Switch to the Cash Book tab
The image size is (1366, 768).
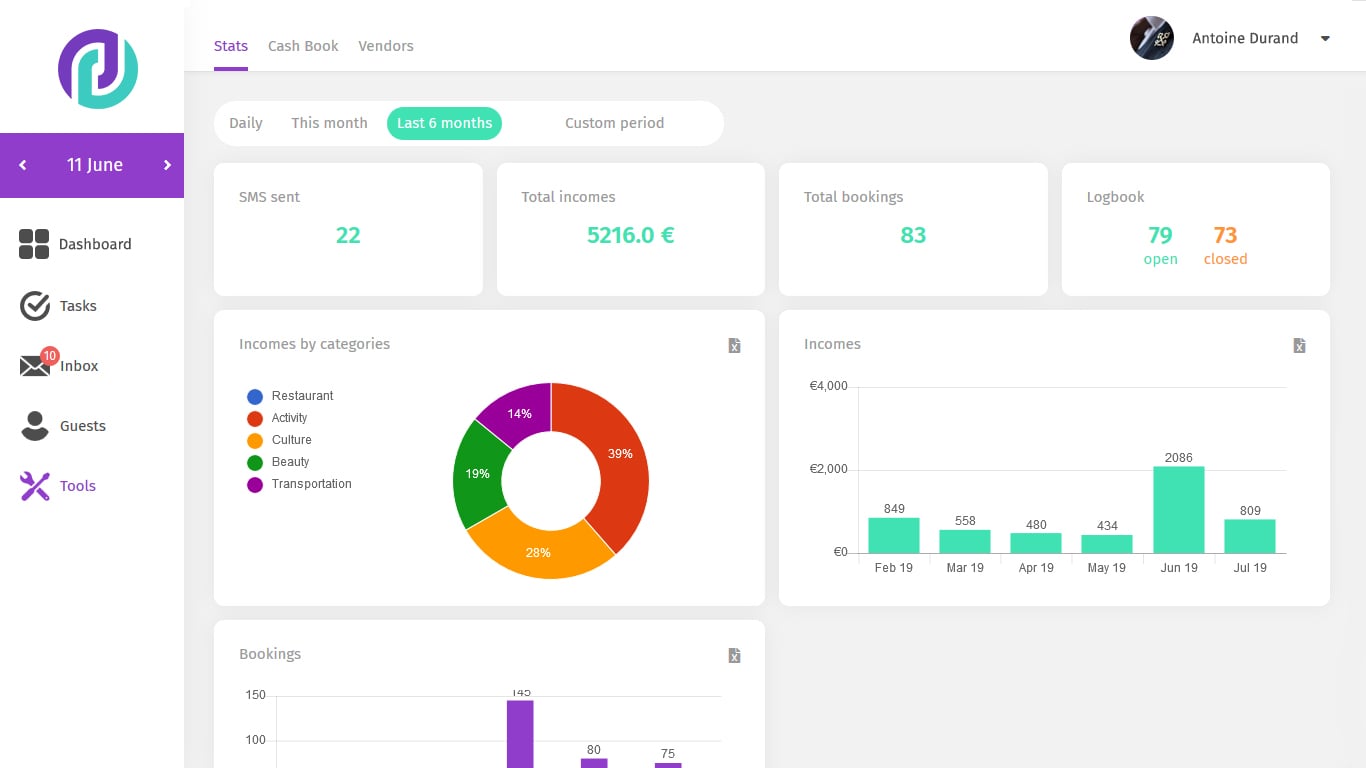click(x=303, y=46)
